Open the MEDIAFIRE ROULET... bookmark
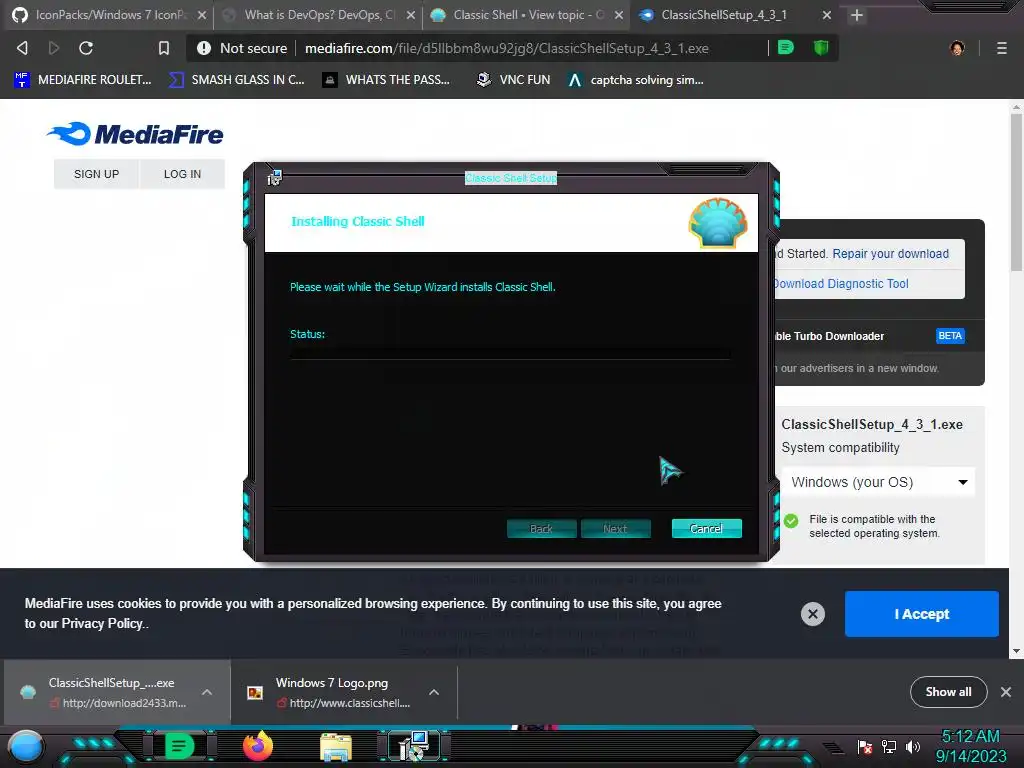Image resolution: width=1024 pixels, height=768 pixels. click(83, 80)
